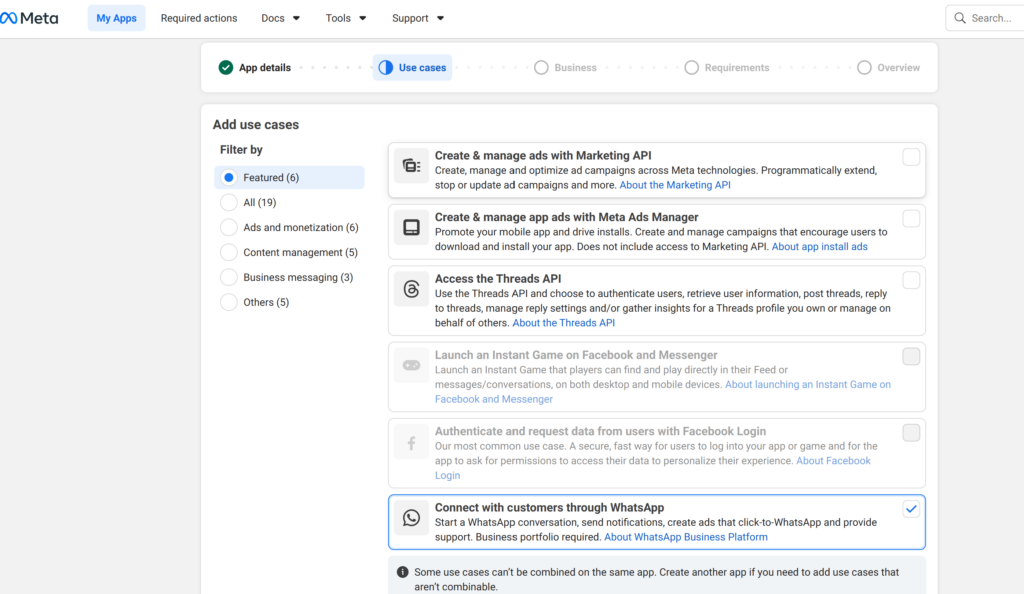Click the Meta logo
The image size is (1024, 594).
click(x=29, y=18)
